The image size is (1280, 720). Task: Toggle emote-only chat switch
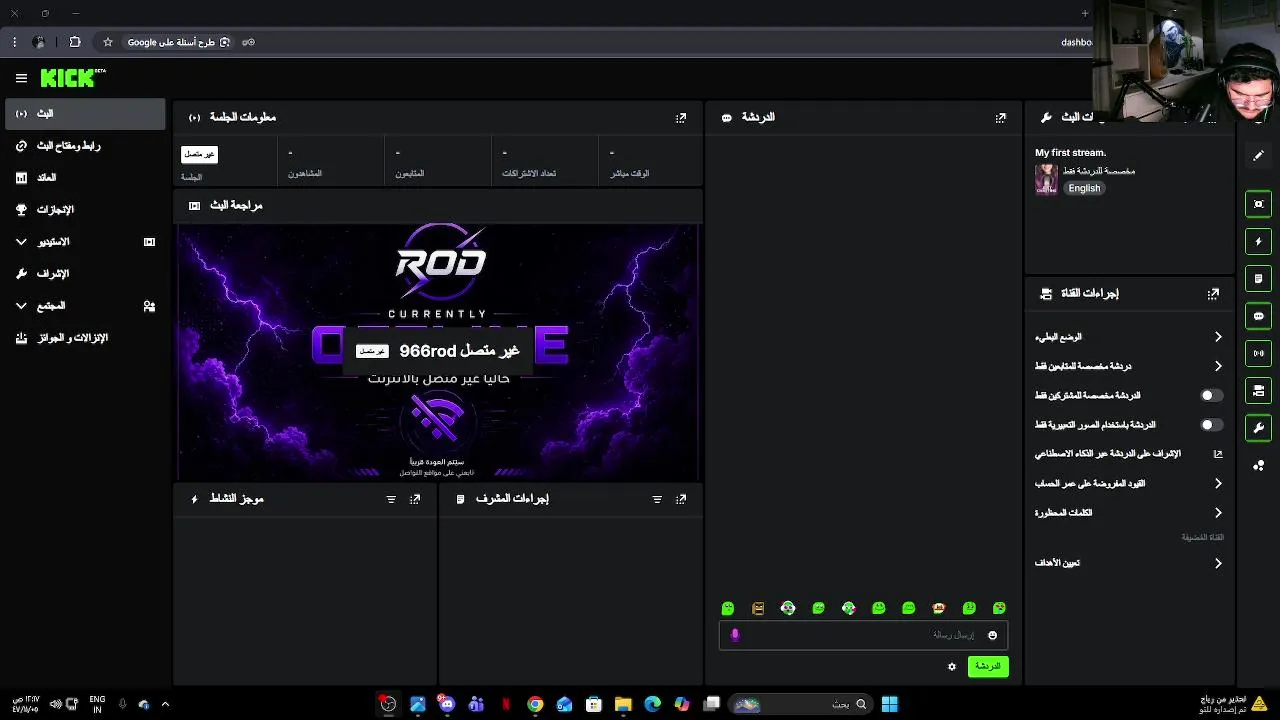[x=1211, y=425]
